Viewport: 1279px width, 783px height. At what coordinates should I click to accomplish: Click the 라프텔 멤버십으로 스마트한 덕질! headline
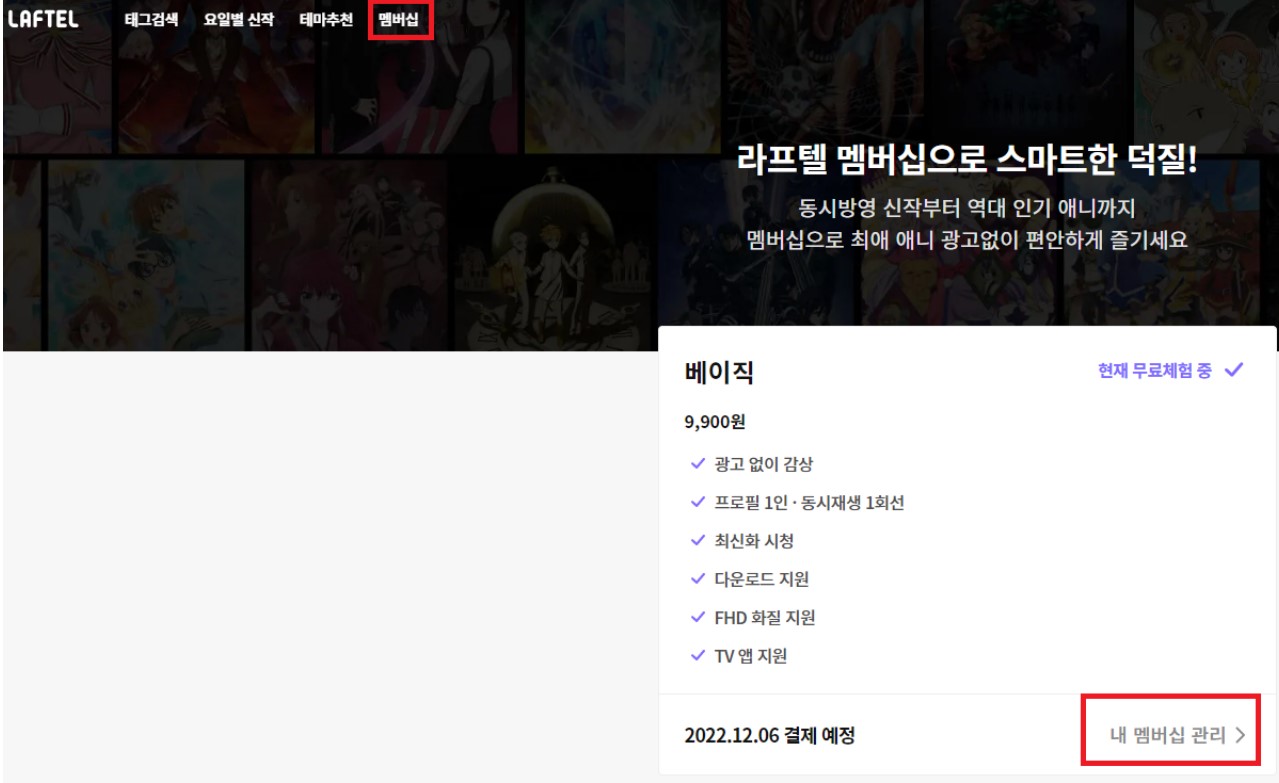pyautogui.click(x=967, y=161)
